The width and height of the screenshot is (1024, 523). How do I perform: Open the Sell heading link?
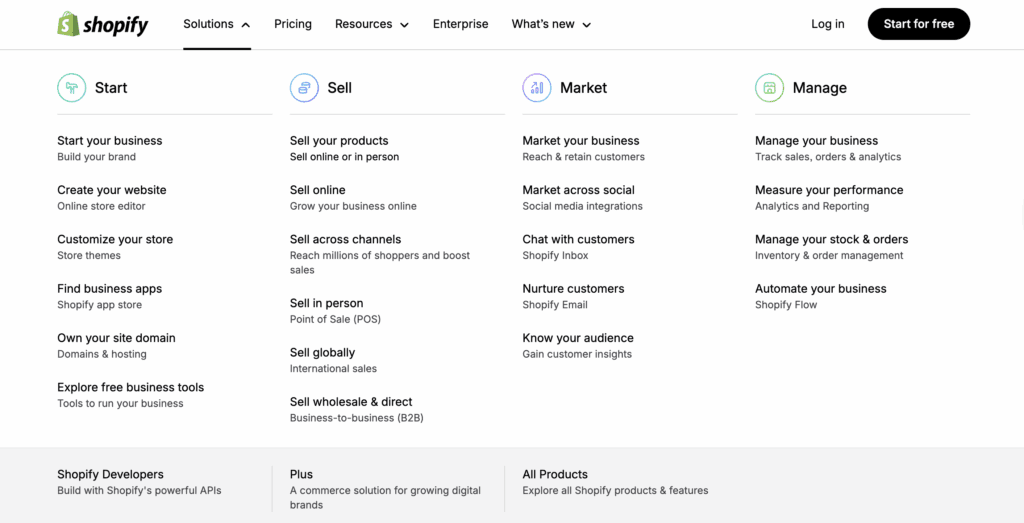[x=340, y=87]
